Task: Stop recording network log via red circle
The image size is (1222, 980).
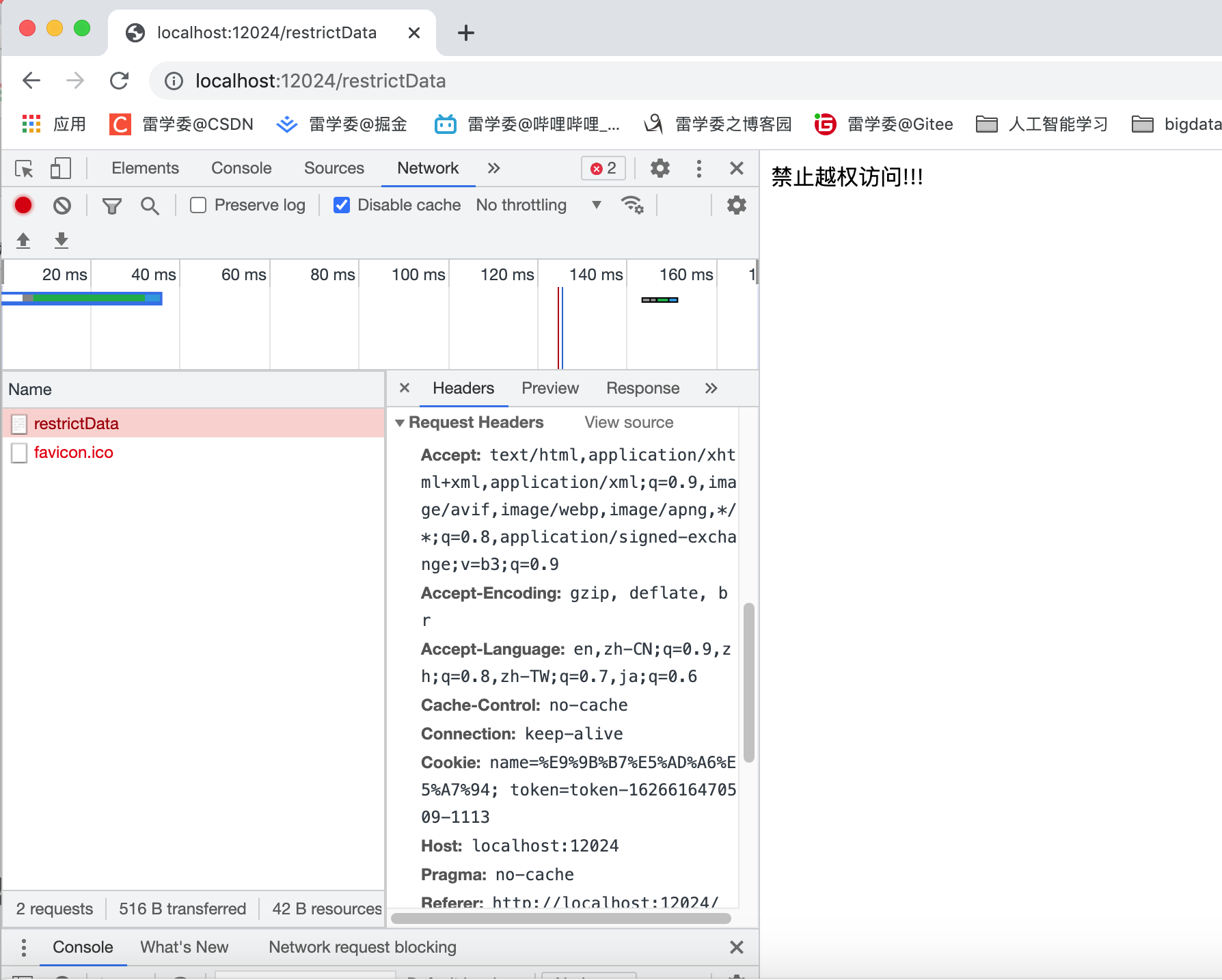Action: pos(23,205)
